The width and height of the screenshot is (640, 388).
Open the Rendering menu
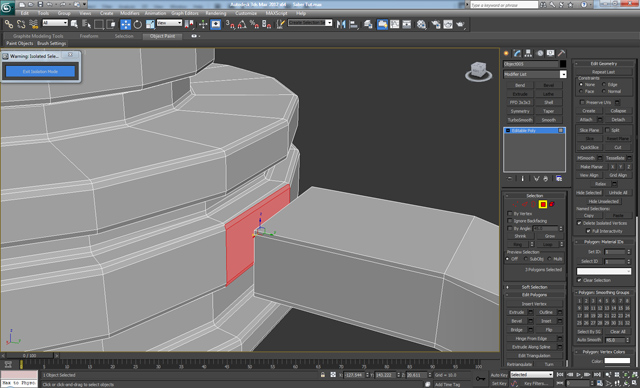[216, 13]
